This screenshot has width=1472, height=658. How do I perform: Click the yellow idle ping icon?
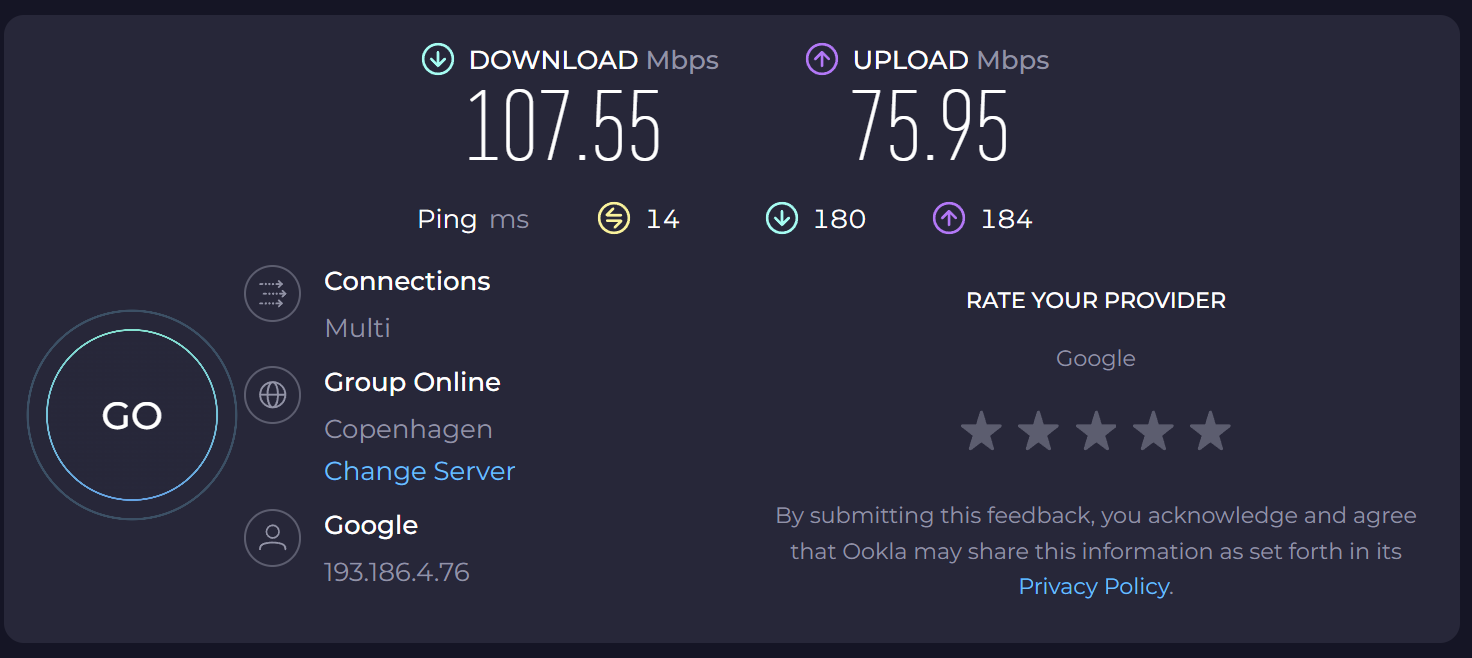click(x=613, y=218)
